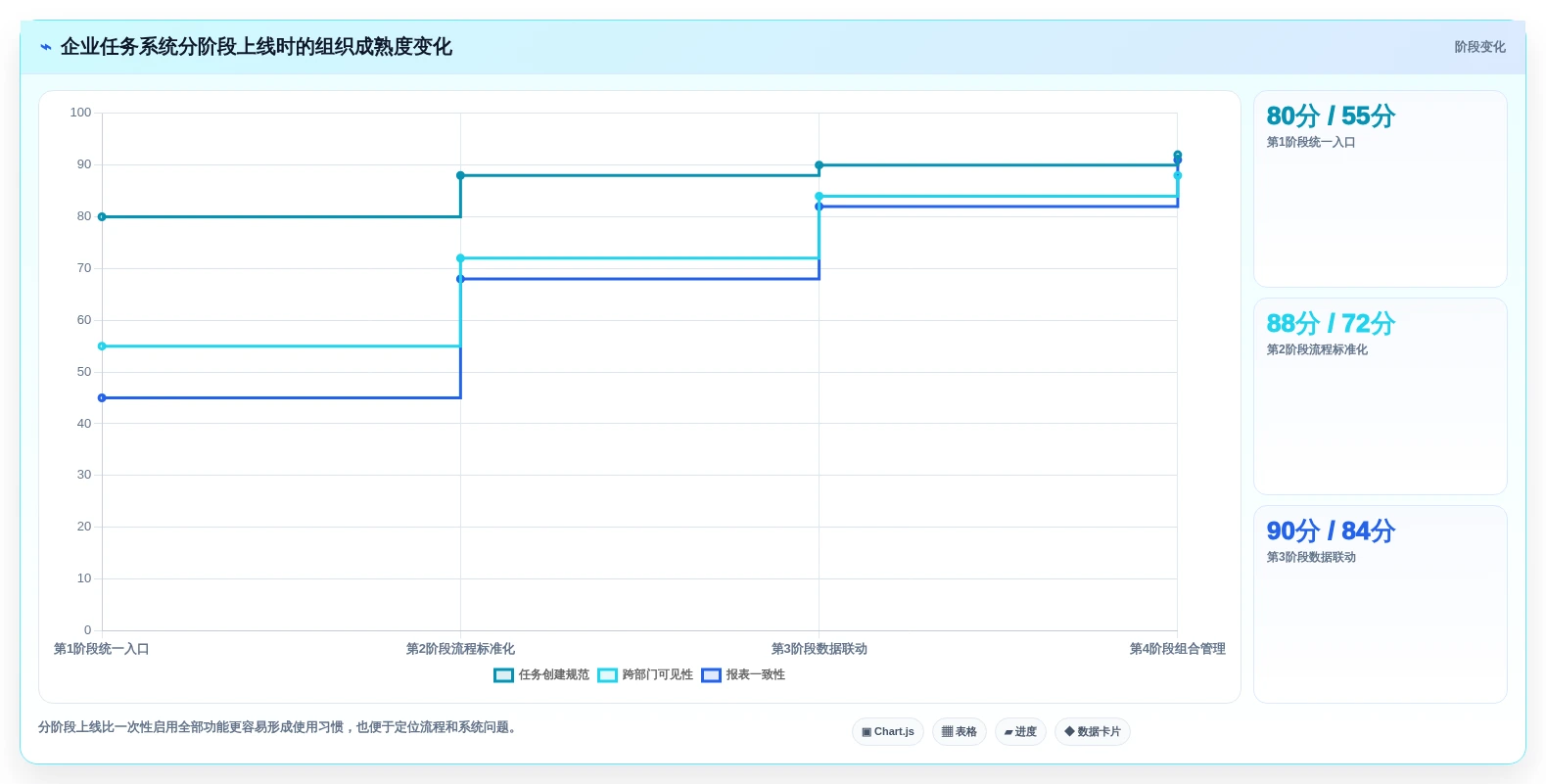Click the data point at 84 on 第3阶段
Image resolution: width=1546 pixels, height=784 pixels.
[820, 197]
